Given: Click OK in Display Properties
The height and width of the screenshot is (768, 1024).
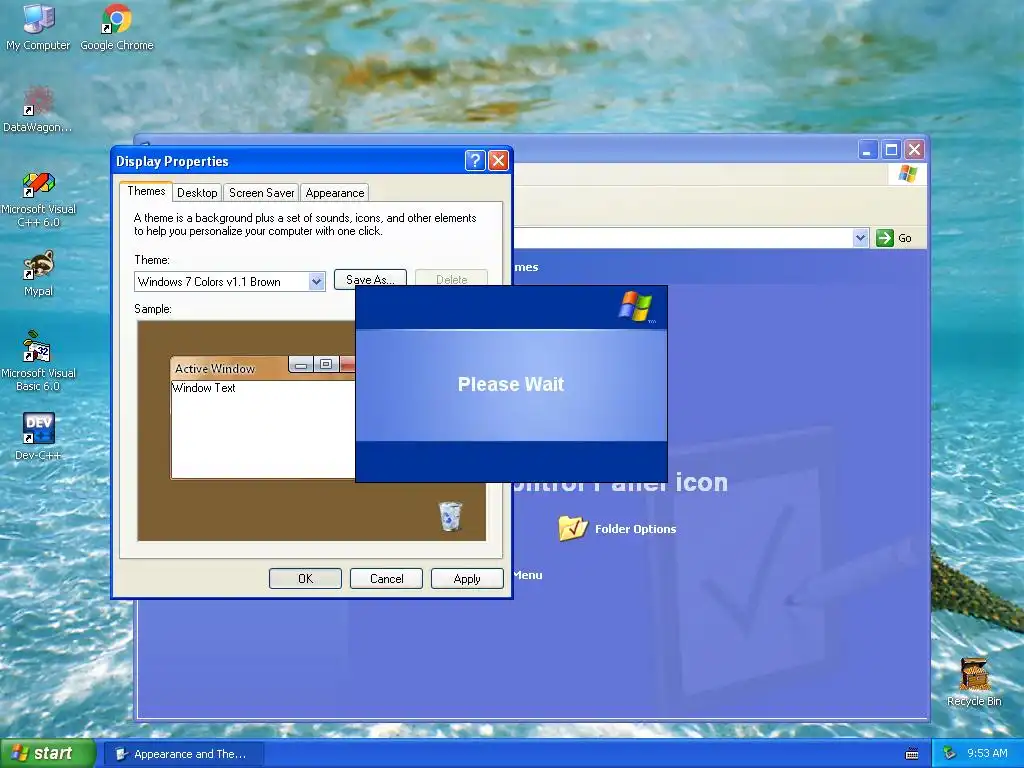Looking at the screenshot, I should point(306,579).
